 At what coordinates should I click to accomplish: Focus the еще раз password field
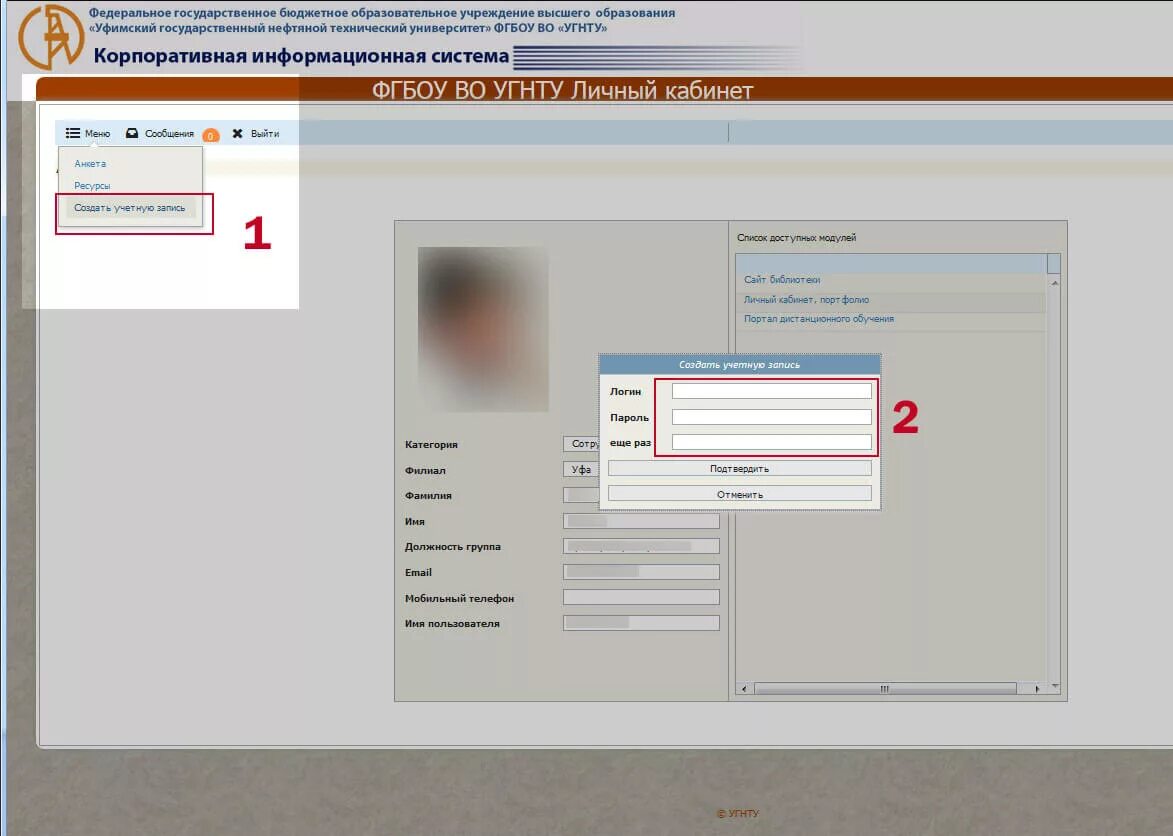tap(771, 442)
